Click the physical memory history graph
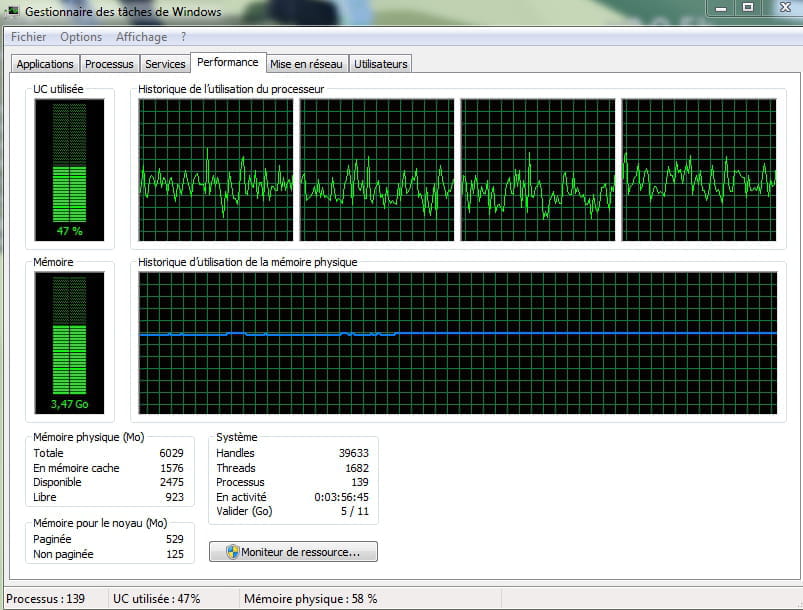Viewport: 803px width, 610px height. pyautogui.click(x=458, y=343)
